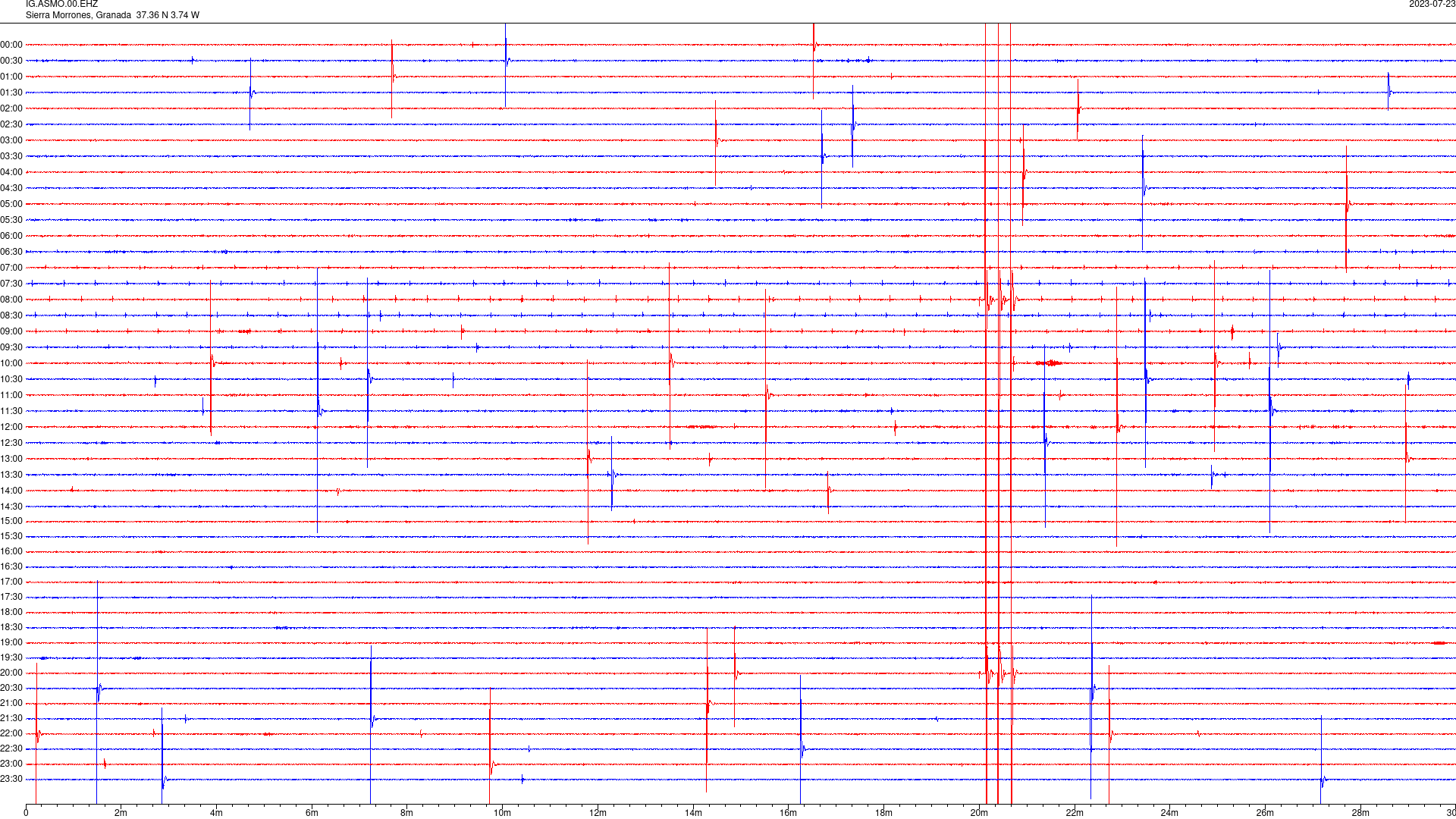The width and height of the screenshot is (1456, 819).
Task: Select the 17:00 trace time label
Action: [x=11, y=582]
